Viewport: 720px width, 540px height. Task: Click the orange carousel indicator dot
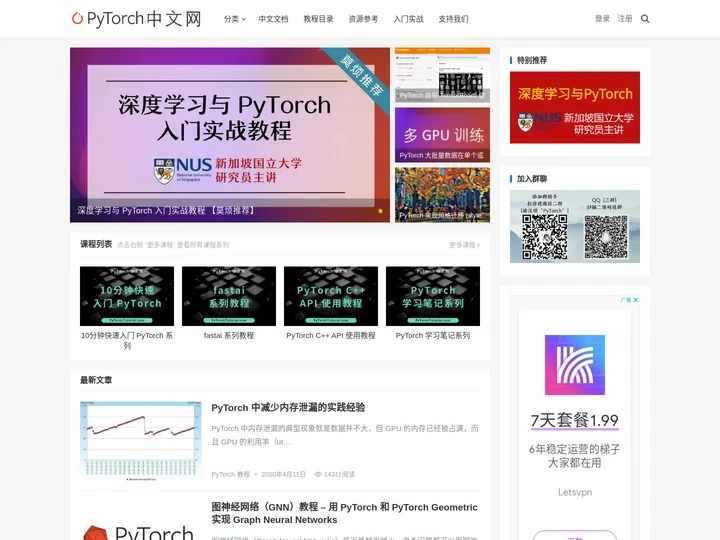click(380, 211)
